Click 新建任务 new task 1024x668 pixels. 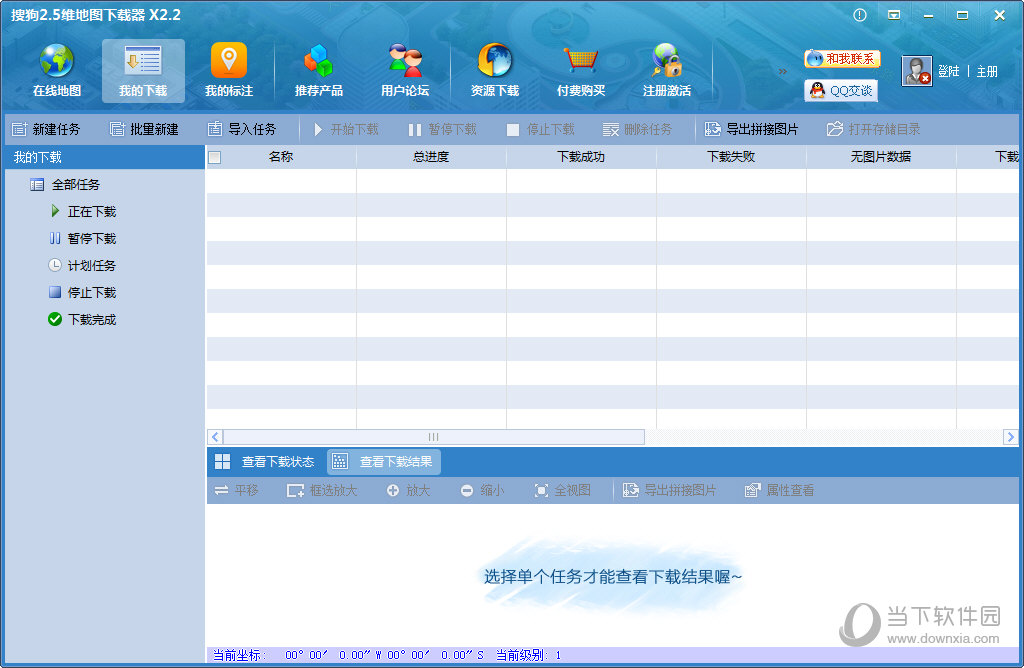coord(46,129)
